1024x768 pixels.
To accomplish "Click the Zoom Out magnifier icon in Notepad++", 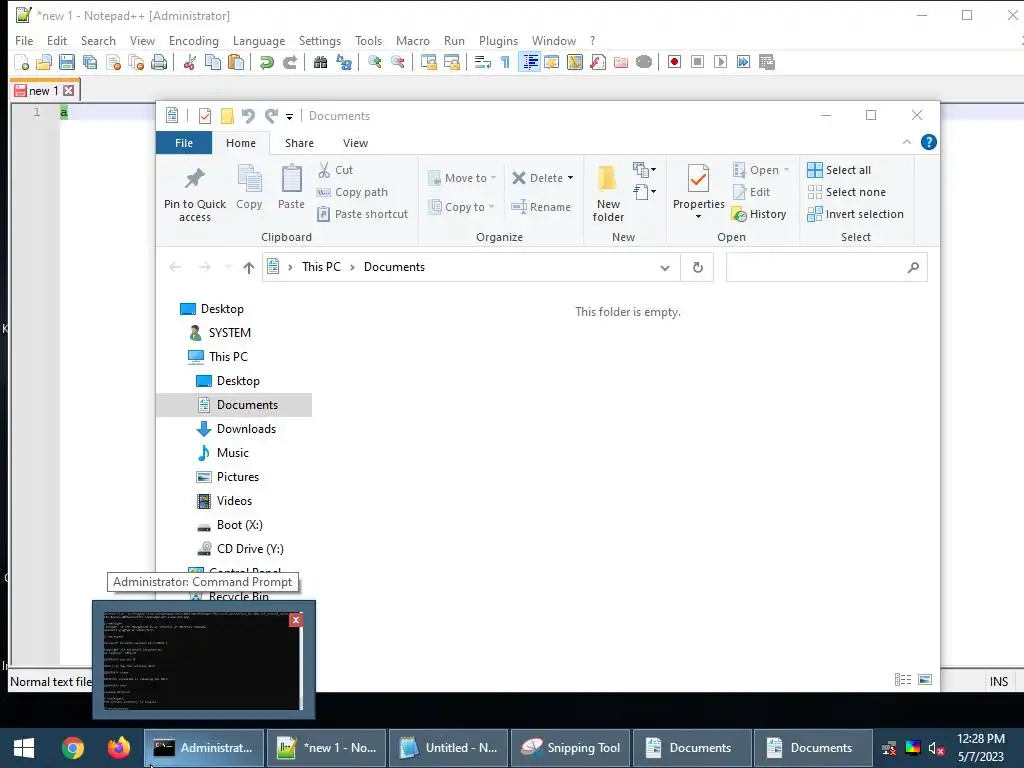I will (398, 62).
